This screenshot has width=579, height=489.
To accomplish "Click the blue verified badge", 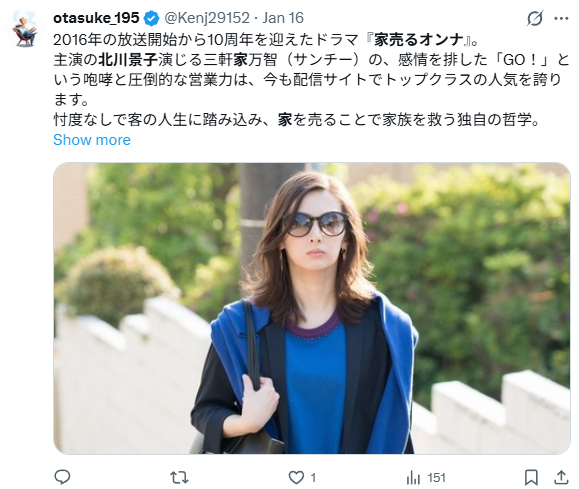I will coord(151,18).
